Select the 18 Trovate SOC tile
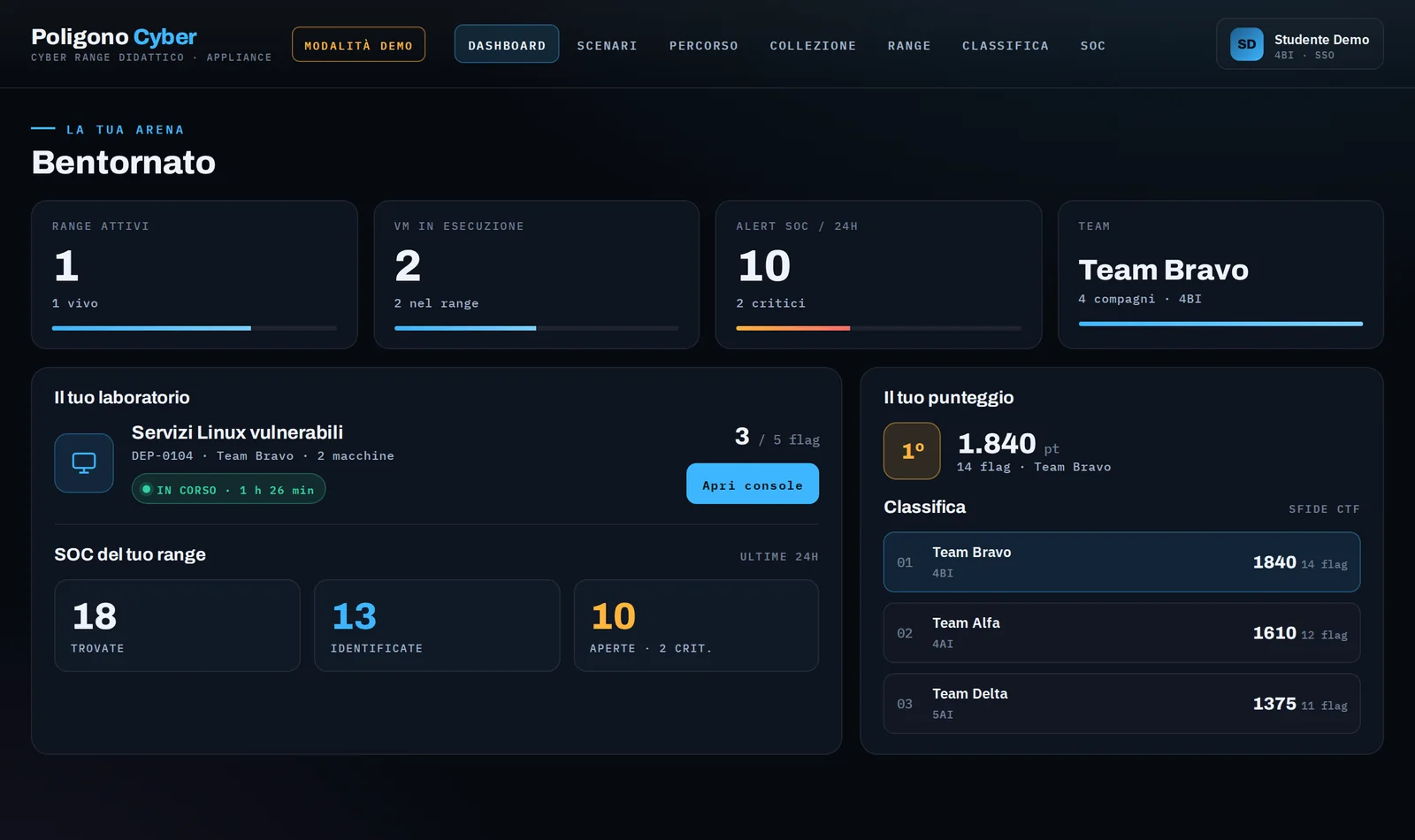Image resolution: width=1415 pixels, height=840 pixels. pyautogui.click(x=177, y=625)
